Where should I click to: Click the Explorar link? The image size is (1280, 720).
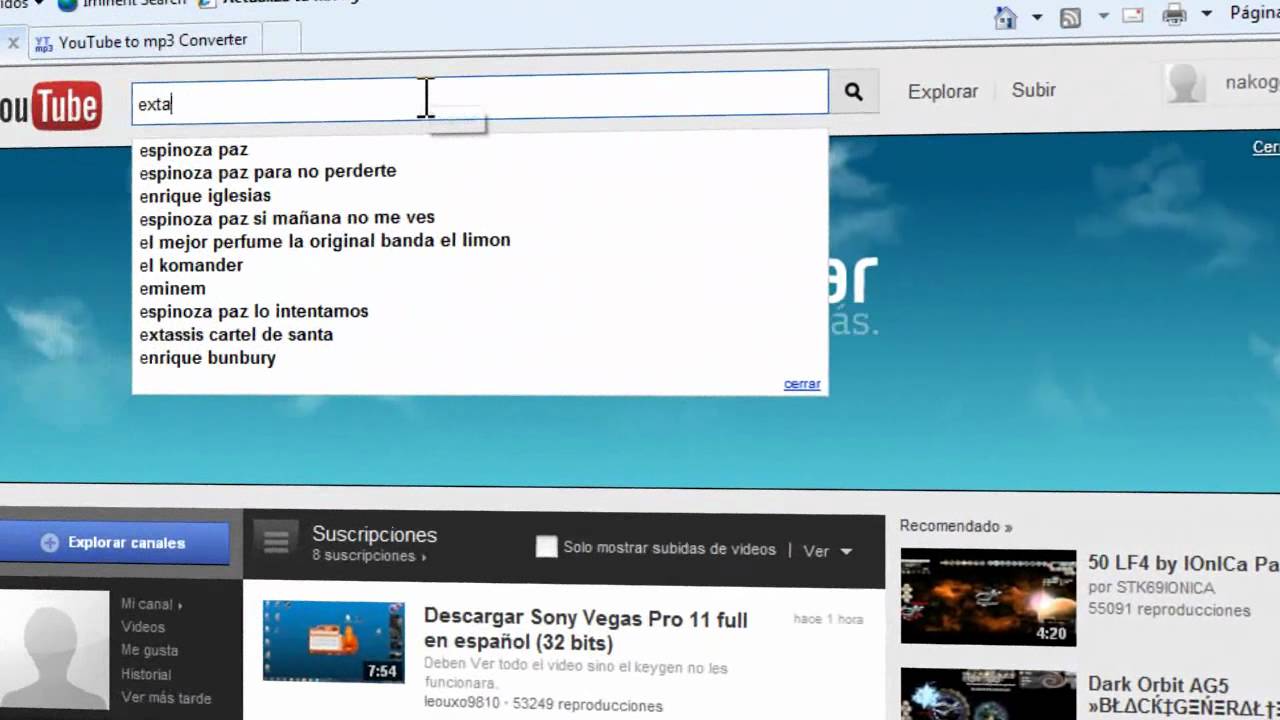(943, 91)
